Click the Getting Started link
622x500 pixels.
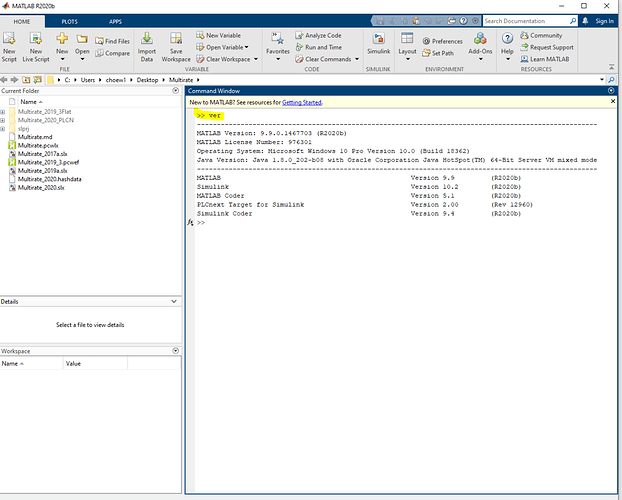point(301,102)
